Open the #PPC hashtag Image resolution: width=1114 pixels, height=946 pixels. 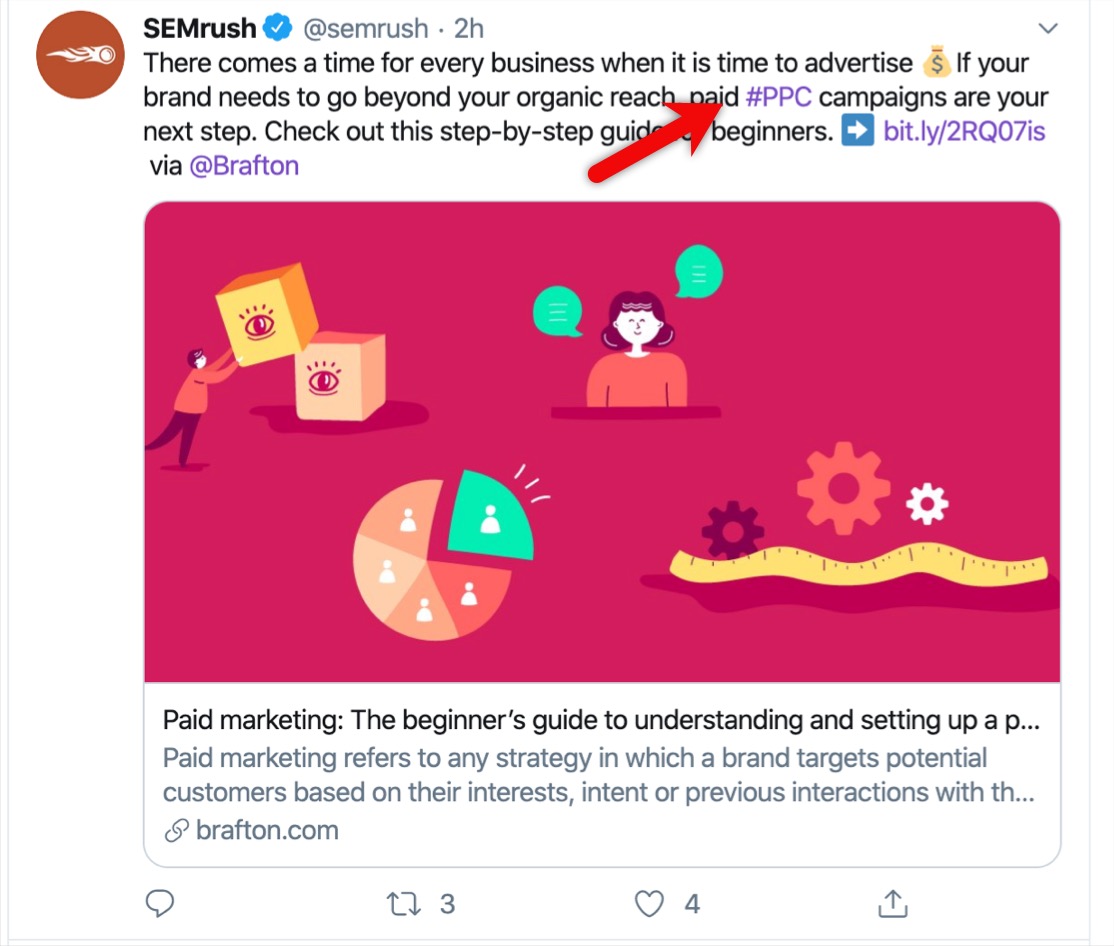click(779, 97)
